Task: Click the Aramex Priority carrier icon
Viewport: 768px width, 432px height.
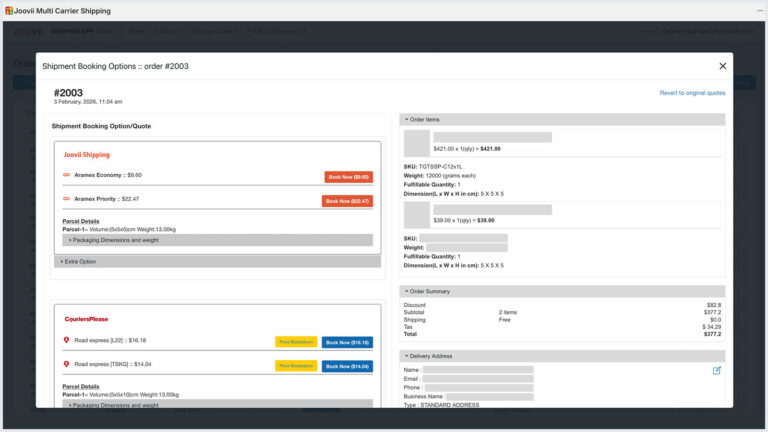Action: [66, 199]
